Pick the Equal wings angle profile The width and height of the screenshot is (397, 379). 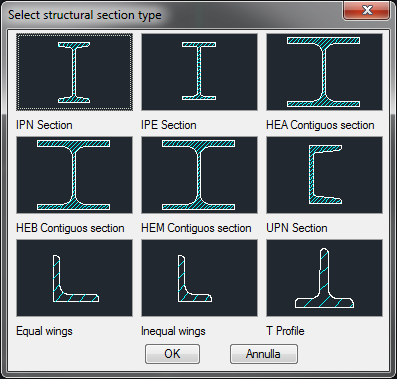(74, 278)
